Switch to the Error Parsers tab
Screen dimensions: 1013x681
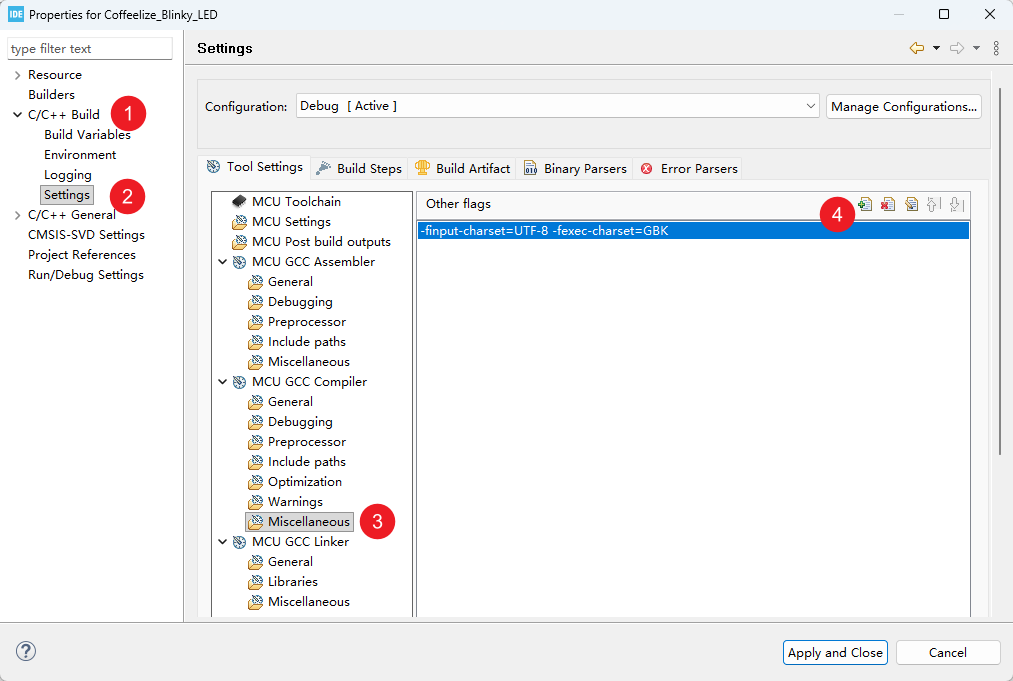pos(688,168)
